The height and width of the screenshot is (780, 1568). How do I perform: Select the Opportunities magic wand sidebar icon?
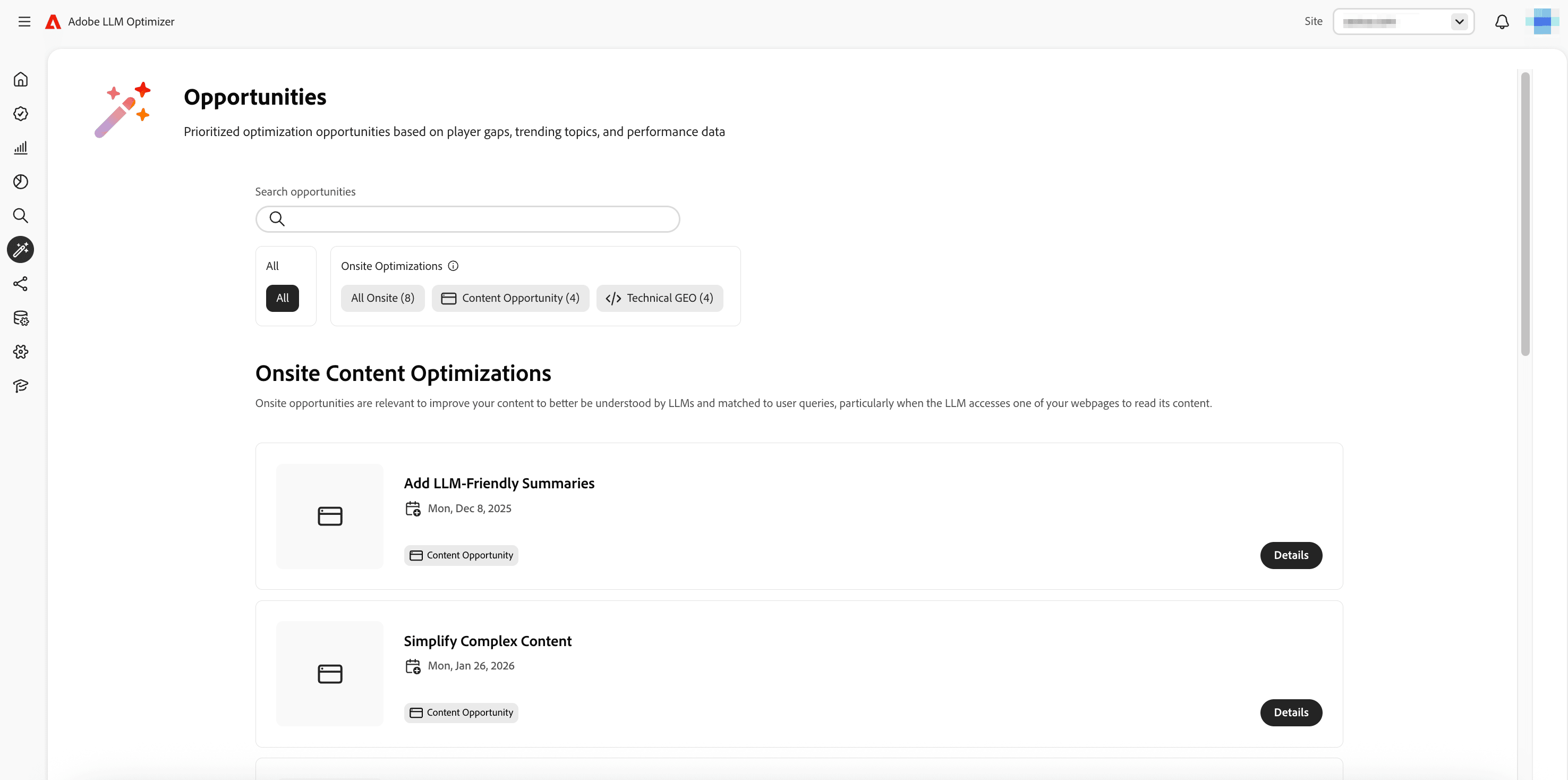tap(21, 250)
